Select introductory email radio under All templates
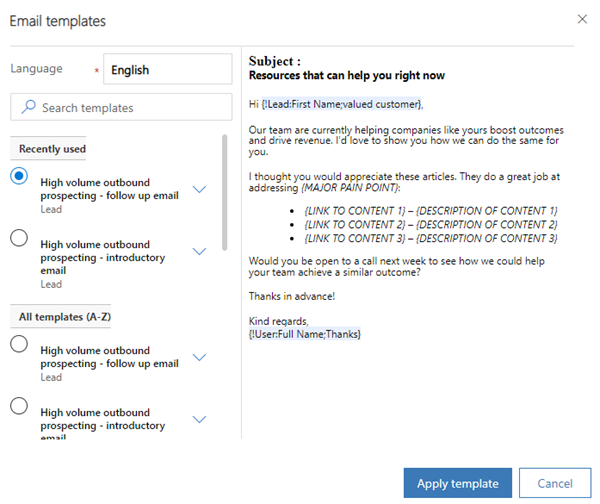The width and height of the screenshot is (600, 504). pyautogui.click(x=19, y=406)
